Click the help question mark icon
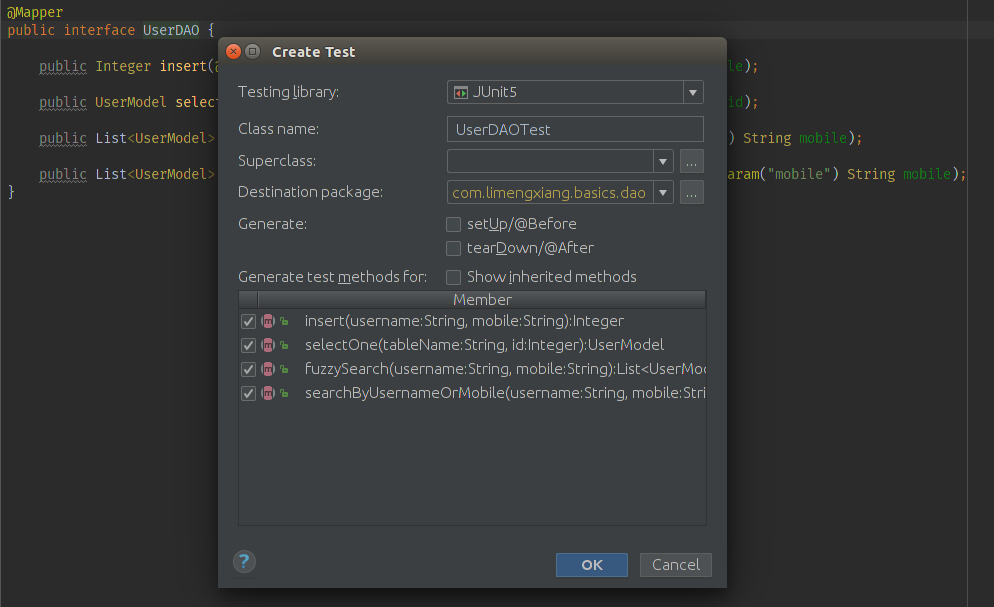Screen dimensions: 994x607 (x=244, y=561)
